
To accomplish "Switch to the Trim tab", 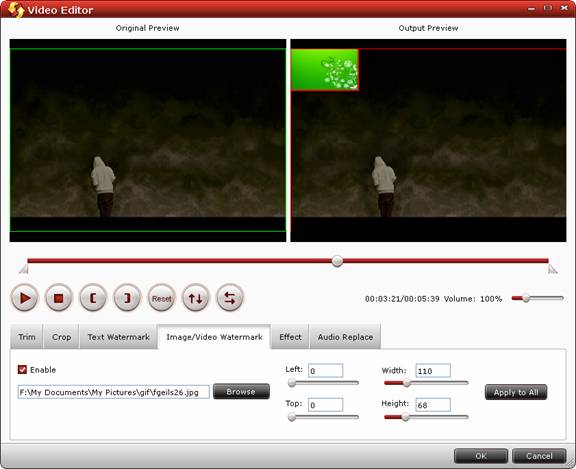I will (27, 337).
